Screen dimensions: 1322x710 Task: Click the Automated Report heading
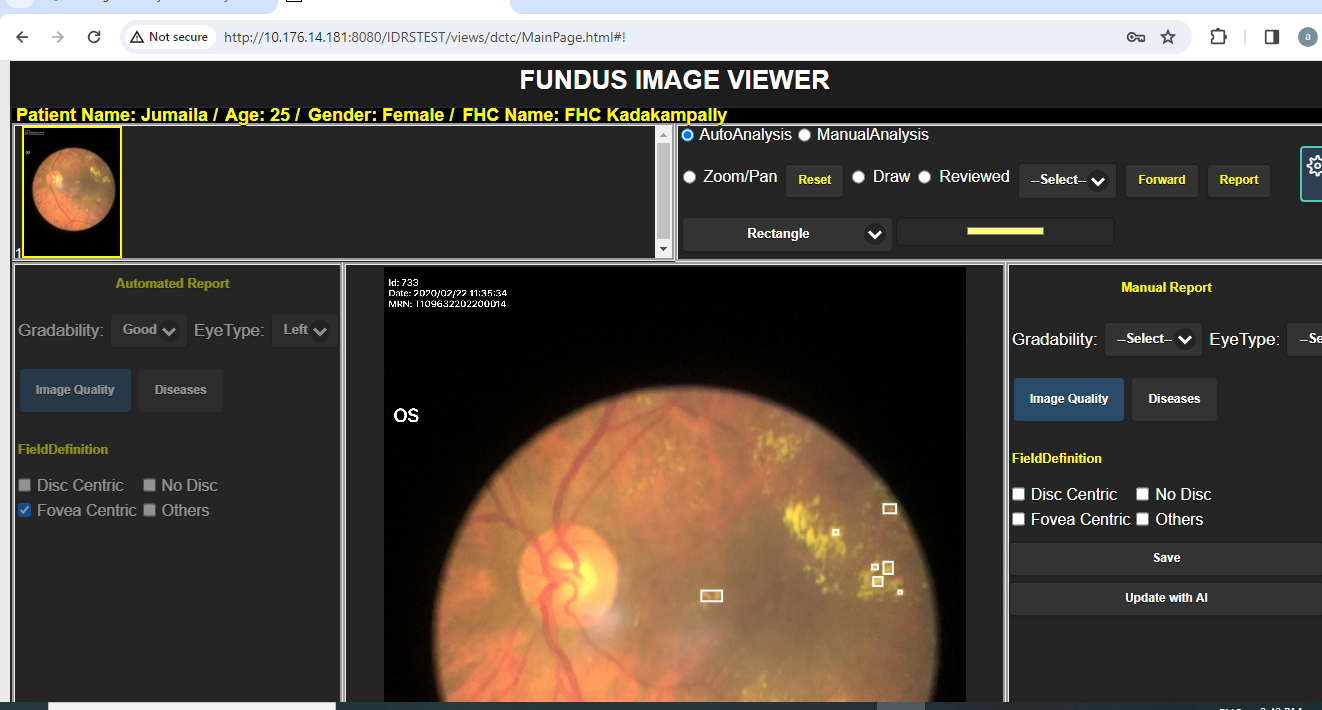173,284
